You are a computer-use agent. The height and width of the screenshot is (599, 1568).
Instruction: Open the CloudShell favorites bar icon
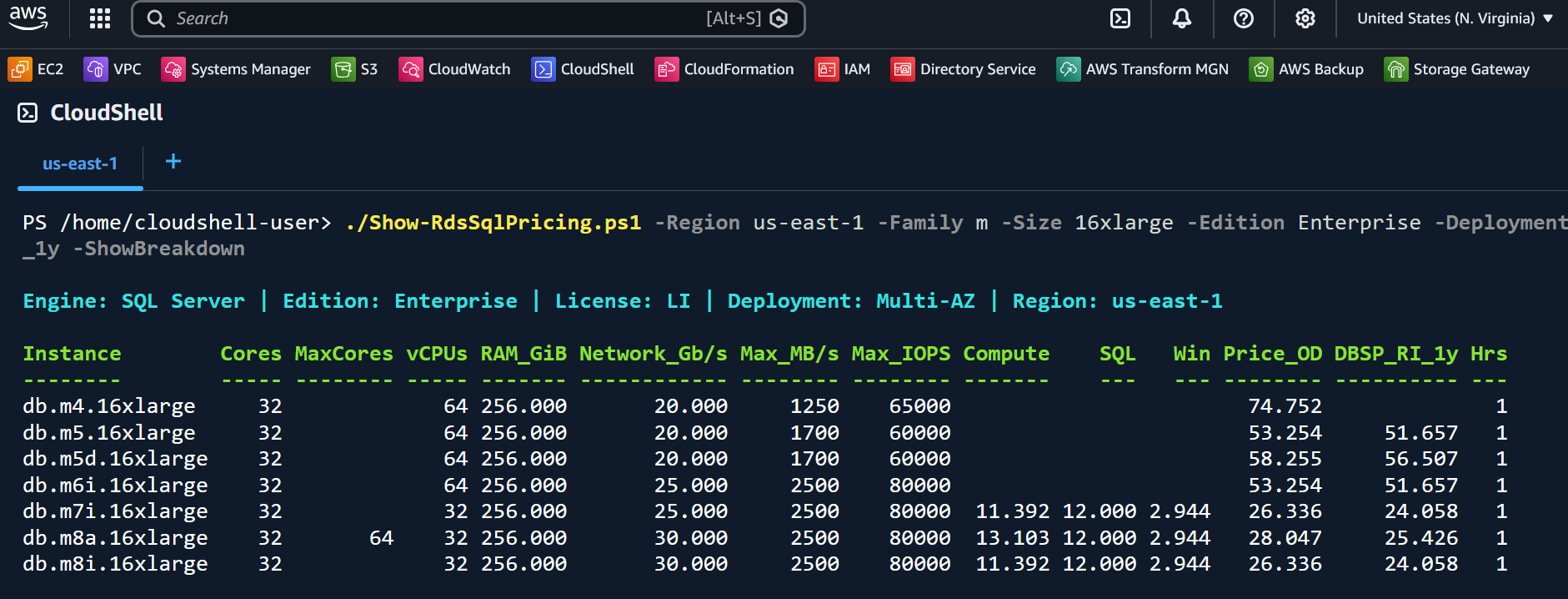(x=544, y=69)
